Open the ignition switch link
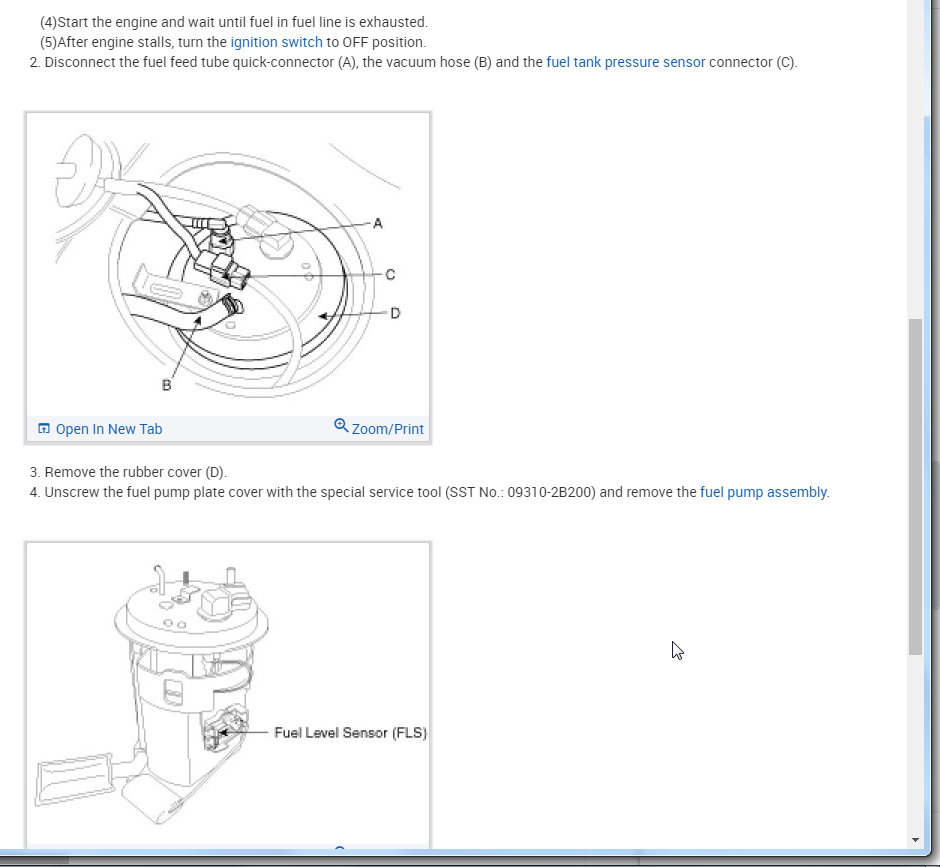 (x=276, y=43)
